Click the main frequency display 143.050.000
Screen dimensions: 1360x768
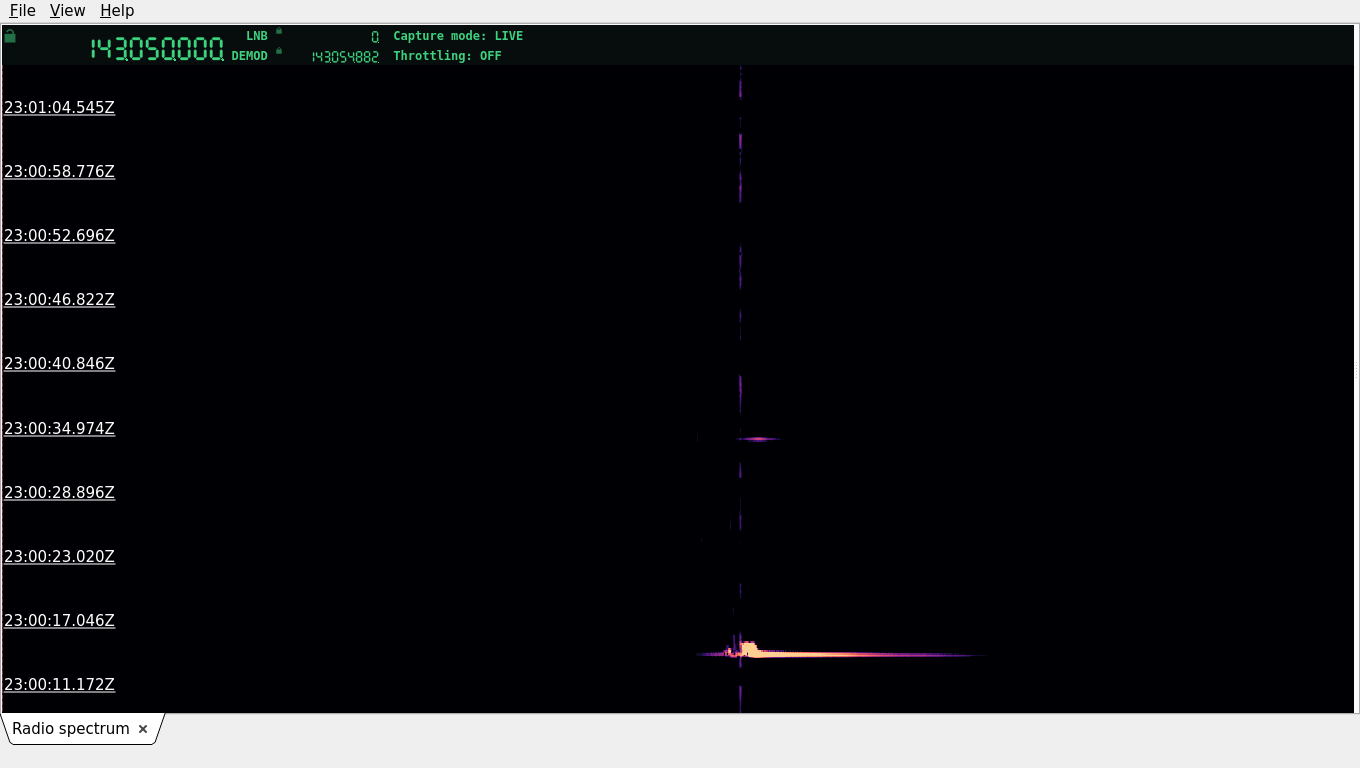click(x=157, y=48)
